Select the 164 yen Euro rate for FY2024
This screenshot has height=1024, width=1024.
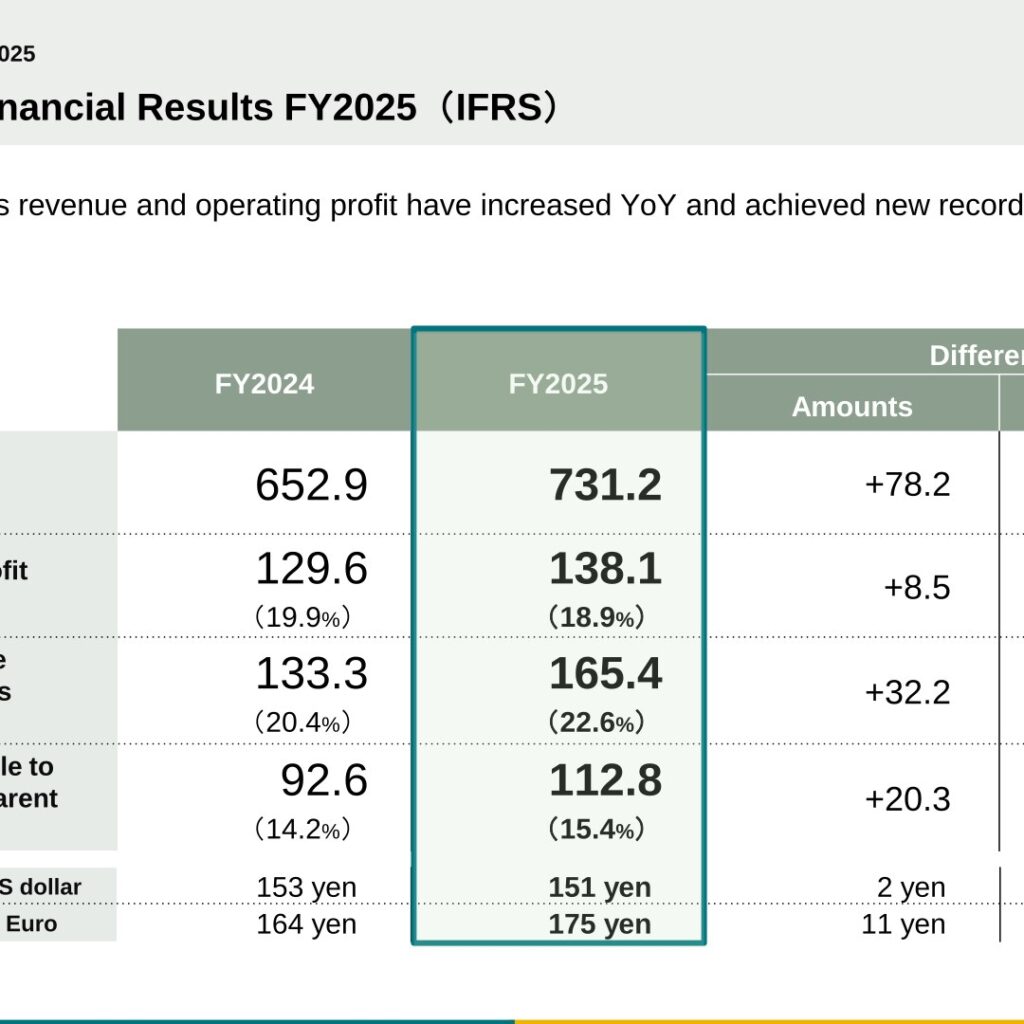tap(306, 925)
